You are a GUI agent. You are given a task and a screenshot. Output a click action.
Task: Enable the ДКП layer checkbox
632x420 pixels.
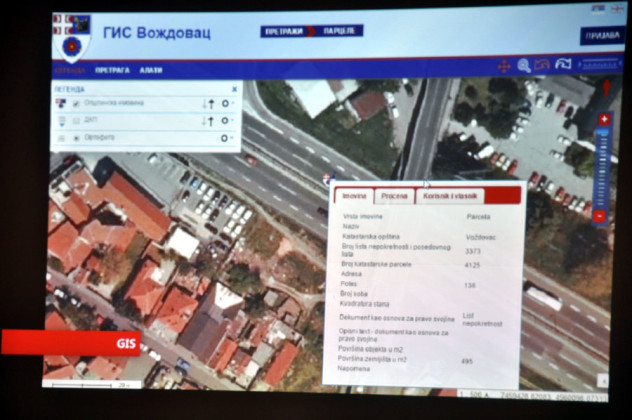[76, 121]
